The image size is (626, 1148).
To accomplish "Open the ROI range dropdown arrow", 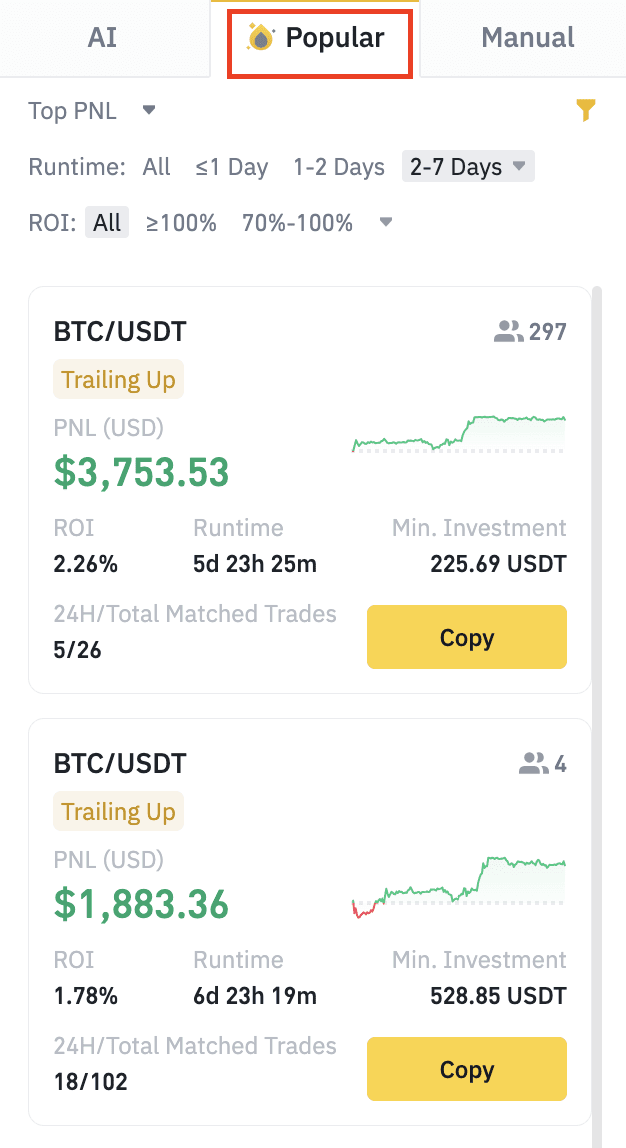I will [385, 223].
